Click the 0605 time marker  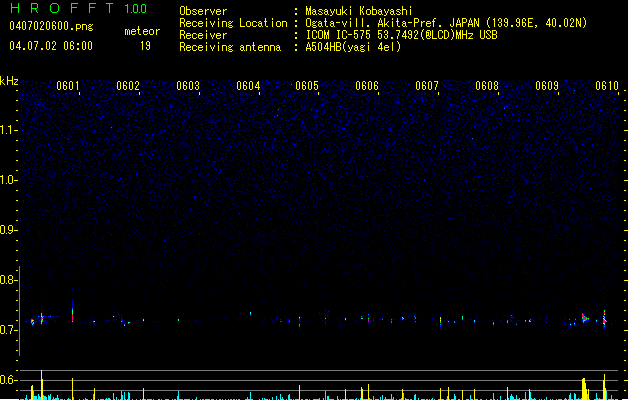(307, 86)
